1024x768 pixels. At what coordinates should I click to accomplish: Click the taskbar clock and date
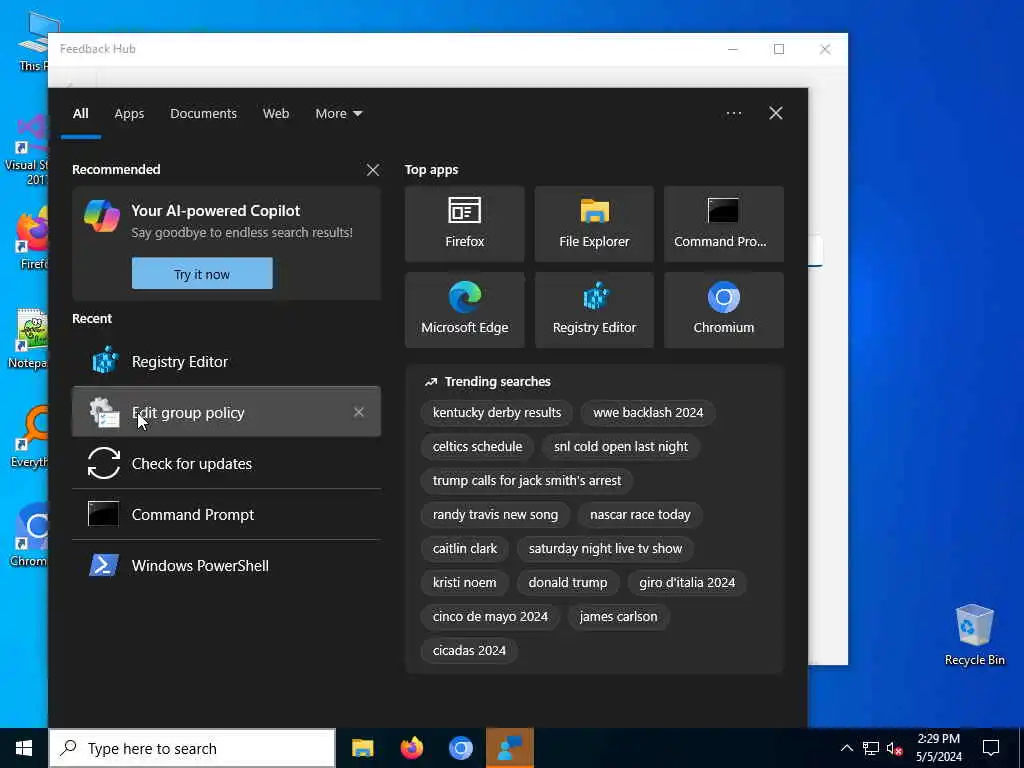point(938,748)
